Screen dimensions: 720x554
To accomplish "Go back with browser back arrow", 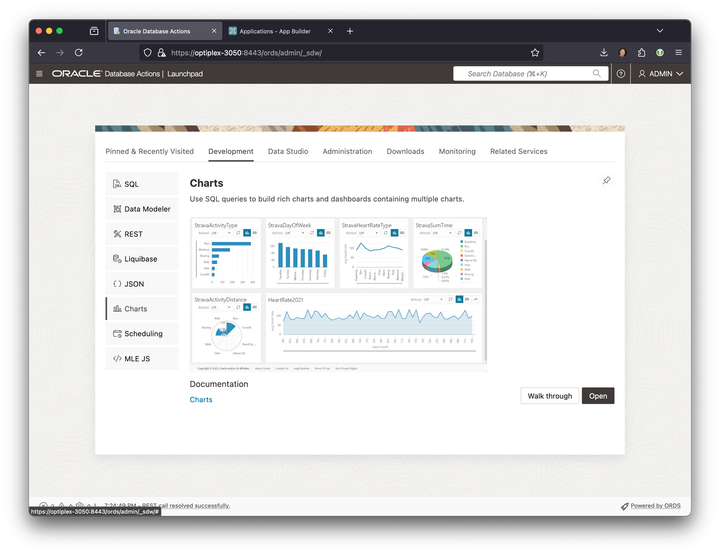I will [41, 53].
